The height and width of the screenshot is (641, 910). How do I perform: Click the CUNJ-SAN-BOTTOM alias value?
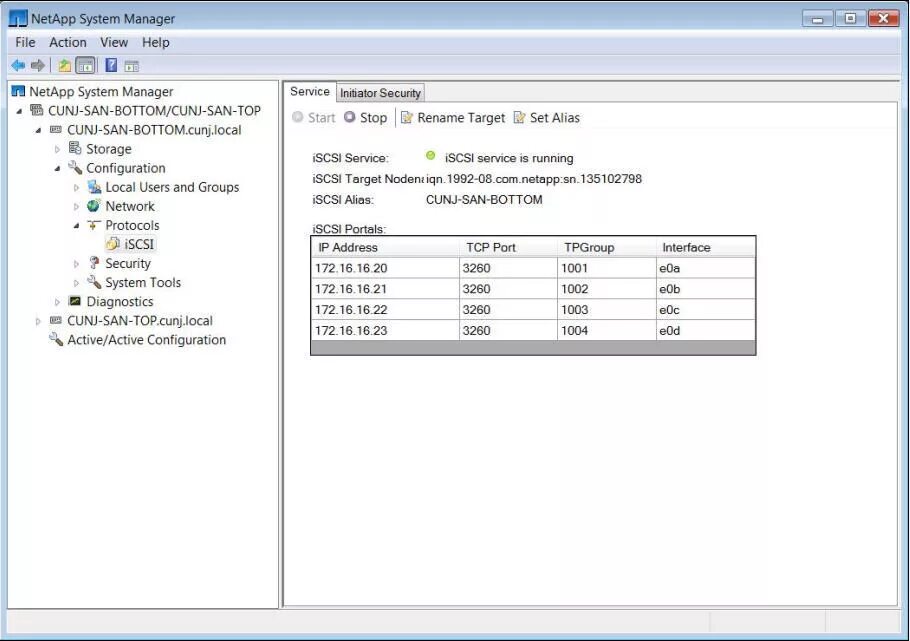(484, 200)
